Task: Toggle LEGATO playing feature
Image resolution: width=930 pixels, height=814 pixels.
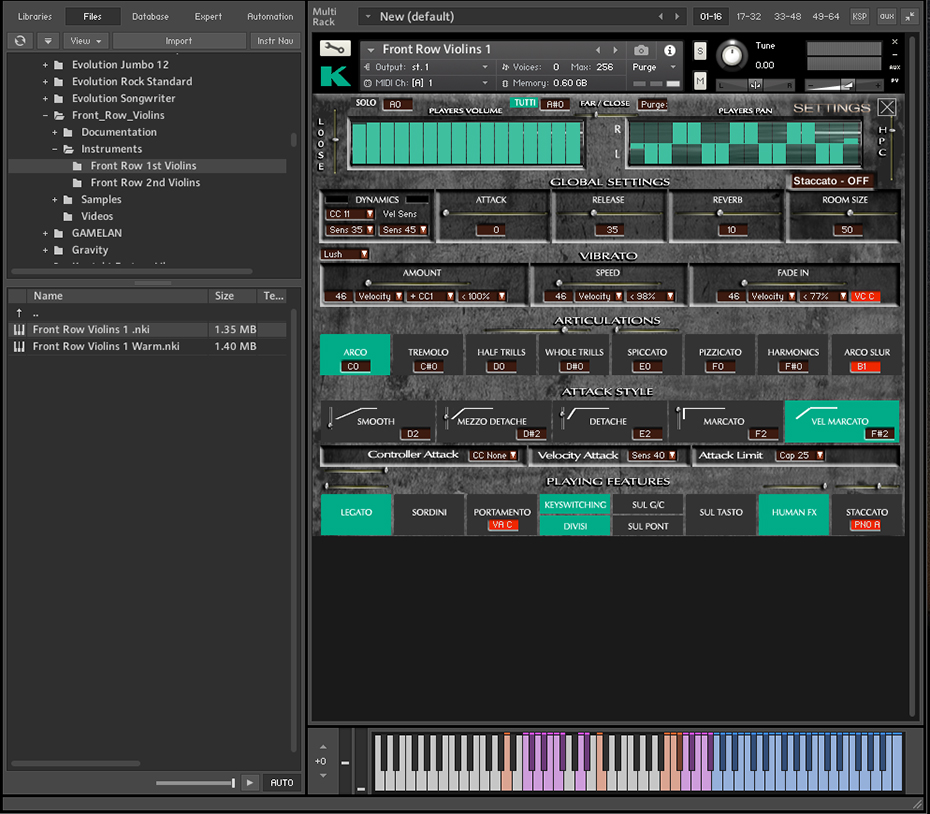Action: [x=356, y=514]
